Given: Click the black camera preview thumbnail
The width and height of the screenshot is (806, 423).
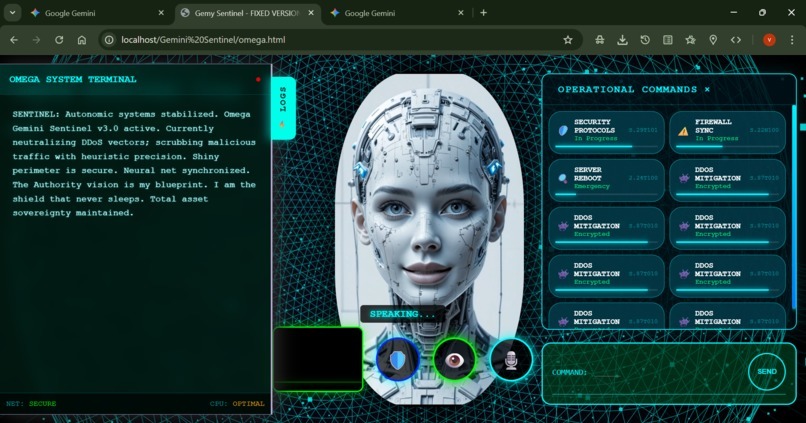Looking at the screenshot, I should (318, 359).
